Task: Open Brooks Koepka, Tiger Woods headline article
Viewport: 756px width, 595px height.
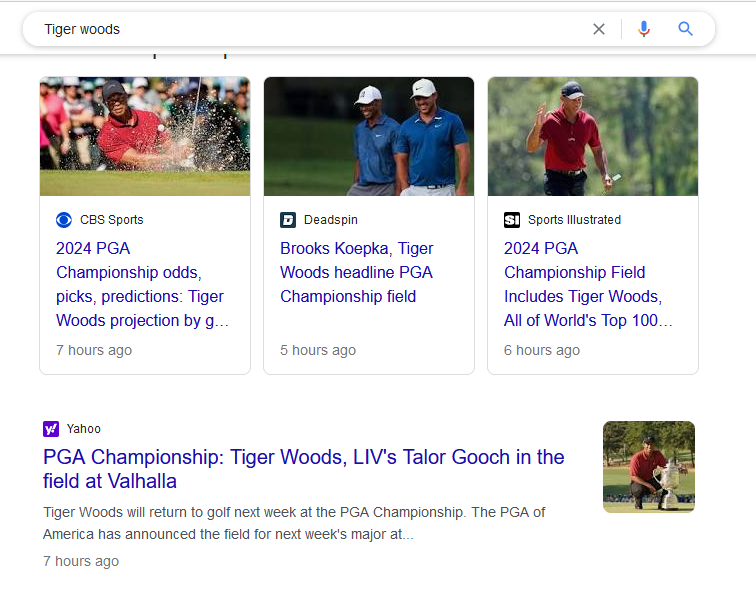Action: [357, 272]
